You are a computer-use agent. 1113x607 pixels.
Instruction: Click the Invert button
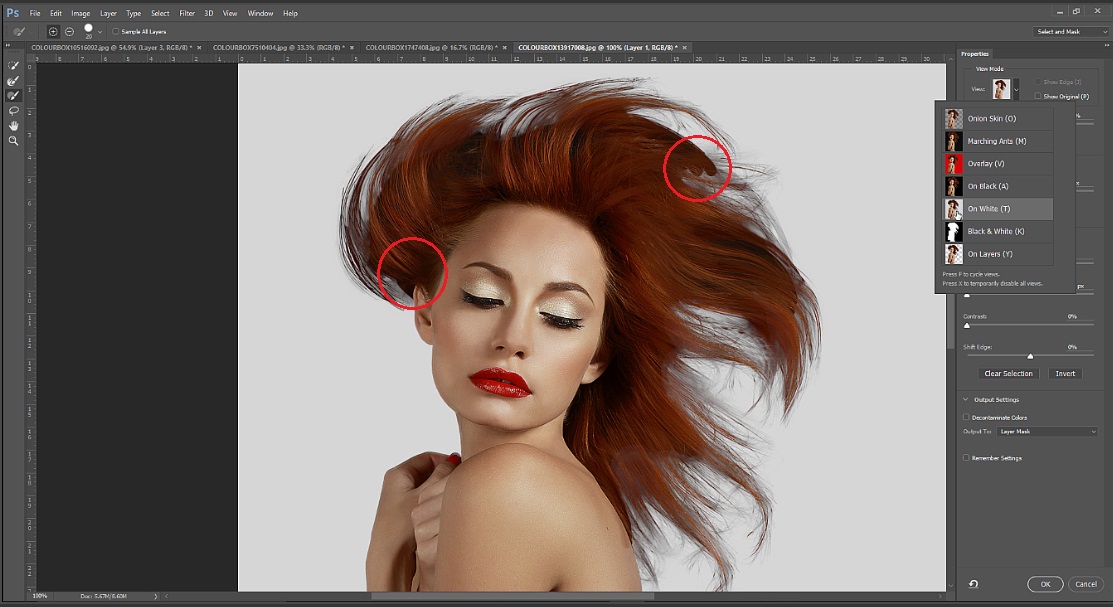[1065, 374]
